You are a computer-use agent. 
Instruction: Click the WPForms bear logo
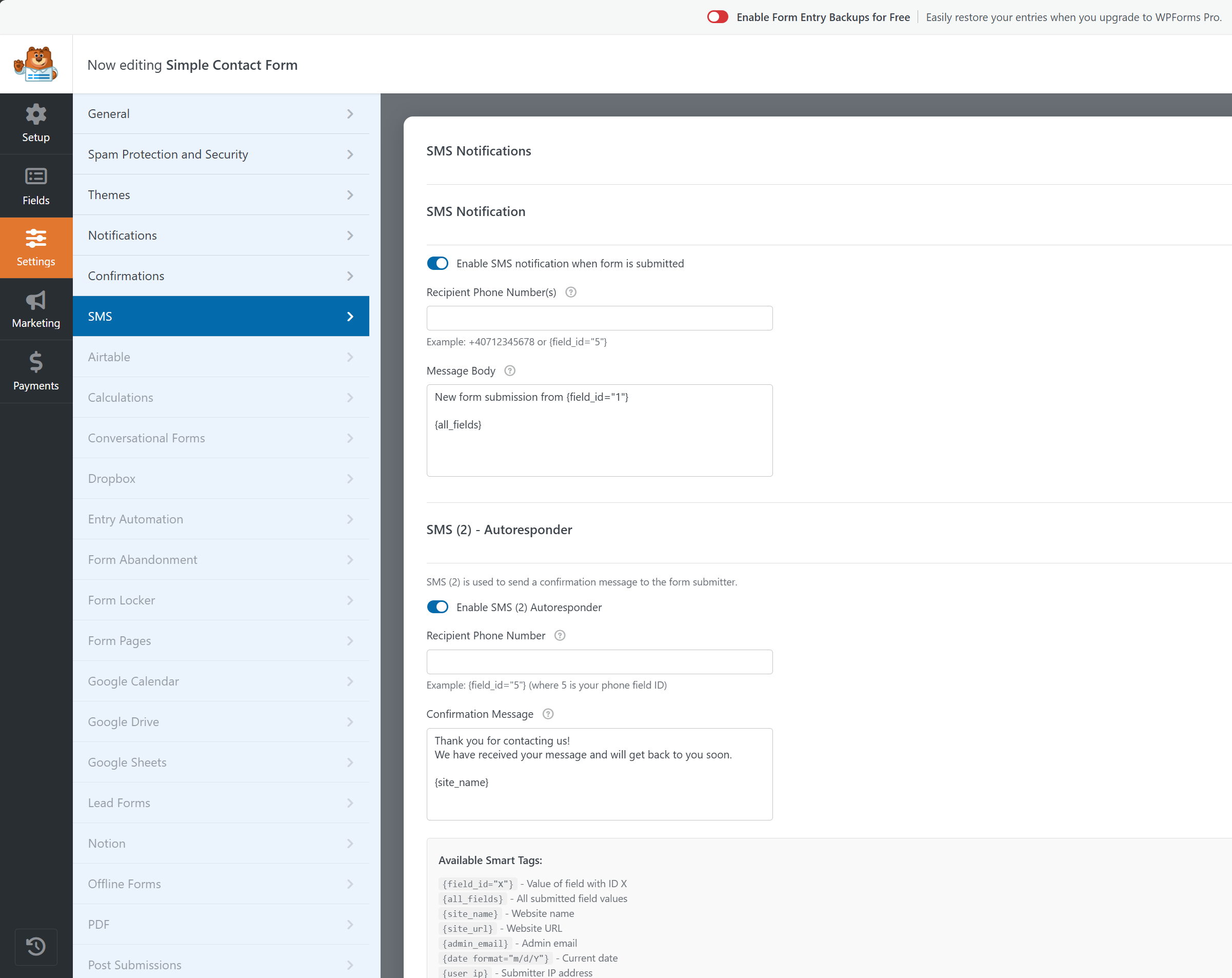click(36, 64)
